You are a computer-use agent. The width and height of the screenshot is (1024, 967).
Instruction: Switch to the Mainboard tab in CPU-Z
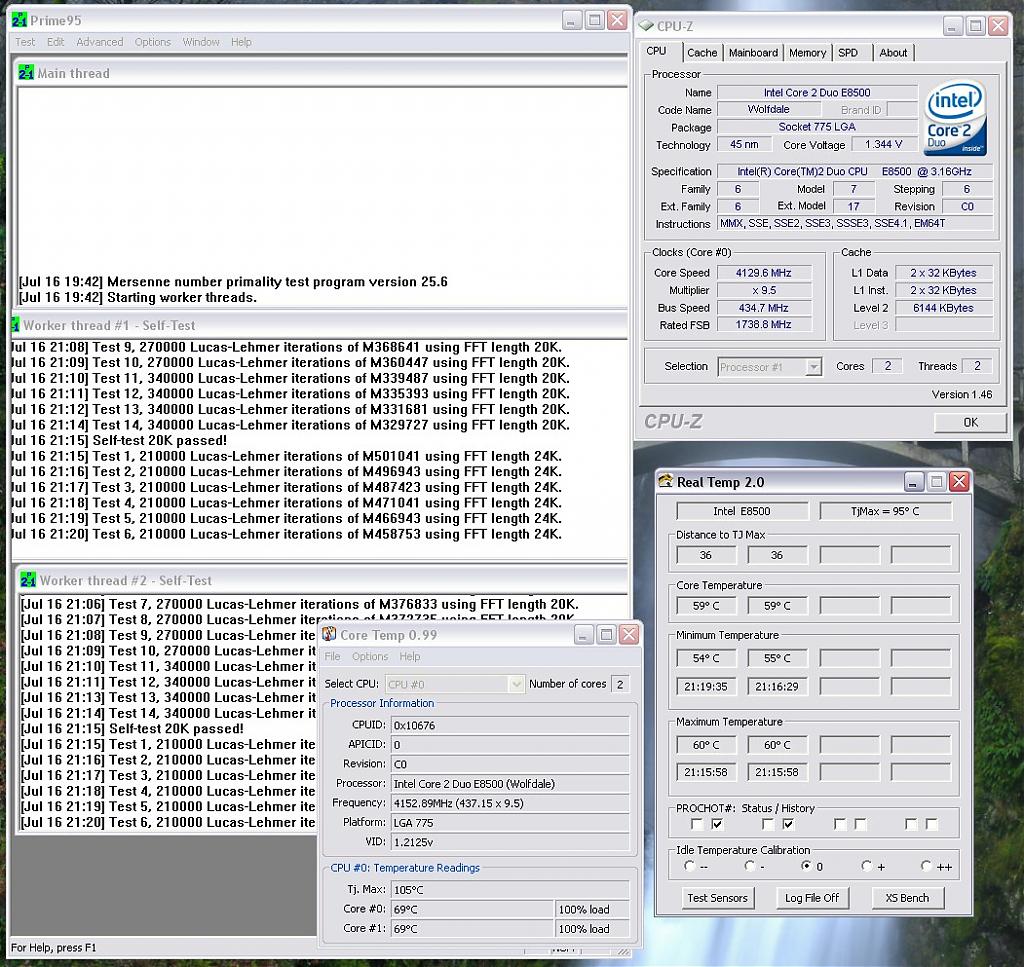753,53
